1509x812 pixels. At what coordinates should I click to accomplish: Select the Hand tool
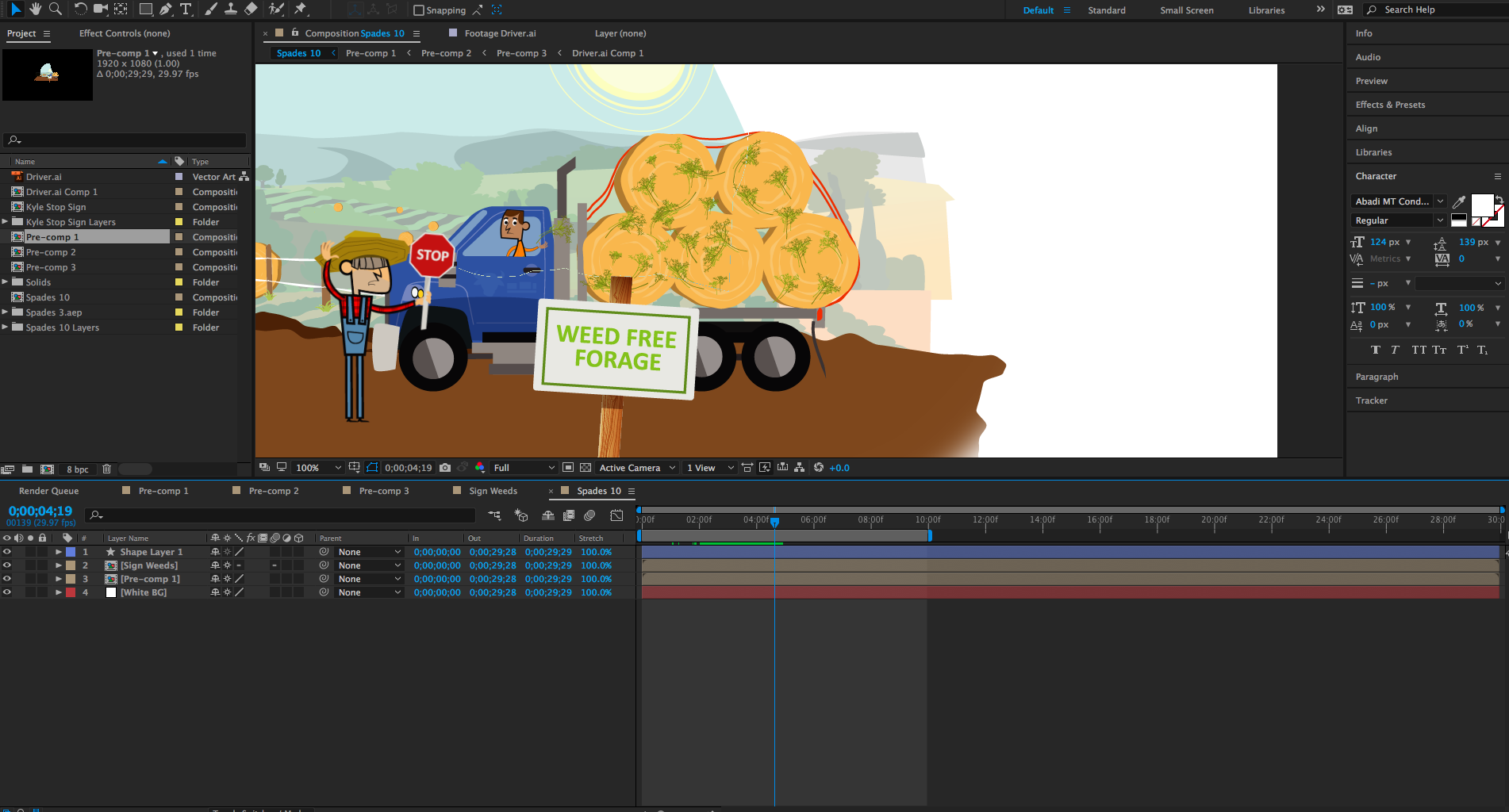[x=36, y=9]
